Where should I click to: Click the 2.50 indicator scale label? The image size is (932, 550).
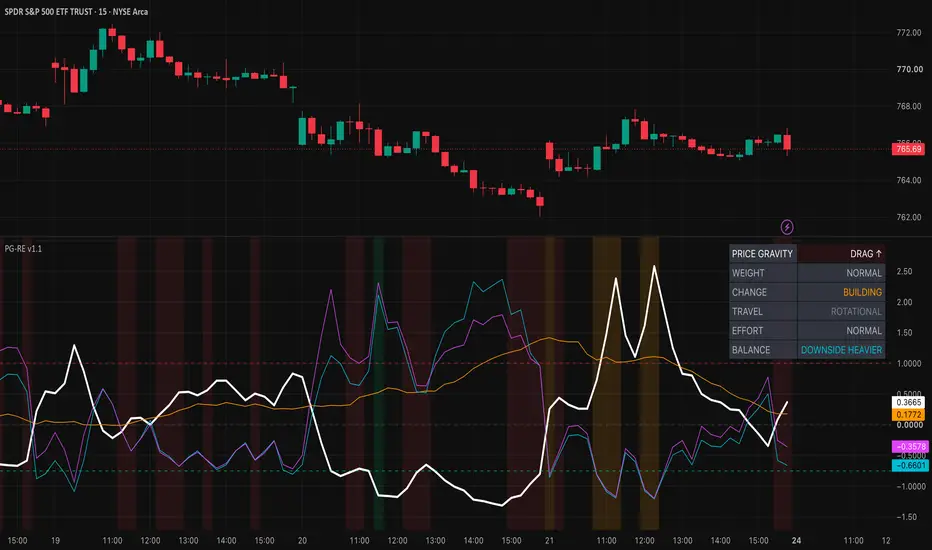pyautogui.click(x=904, y=271)
